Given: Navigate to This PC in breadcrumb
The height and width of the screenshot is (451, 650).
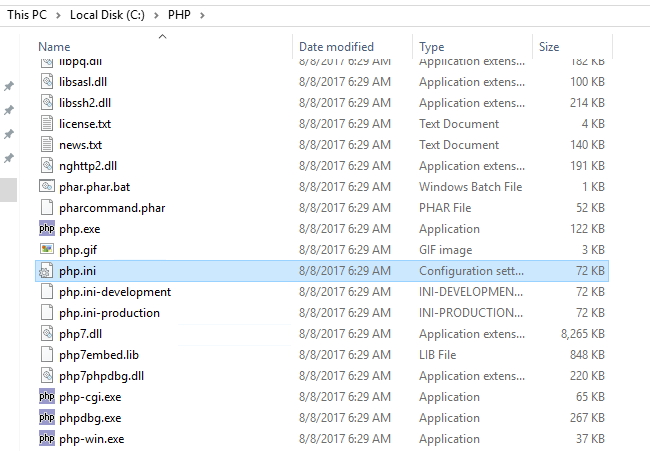Looking at the screenshot, I should click(27, 15).
